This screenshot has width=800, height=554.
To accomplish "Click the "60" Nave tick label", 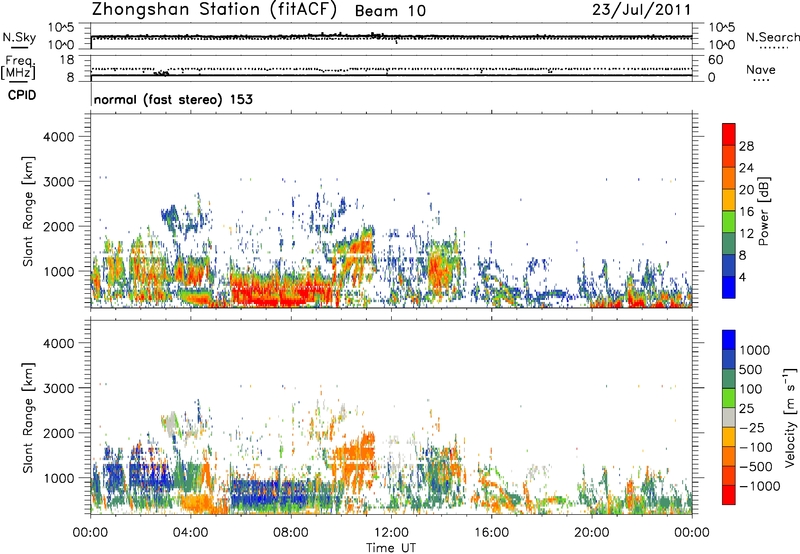I will [715, 60].
